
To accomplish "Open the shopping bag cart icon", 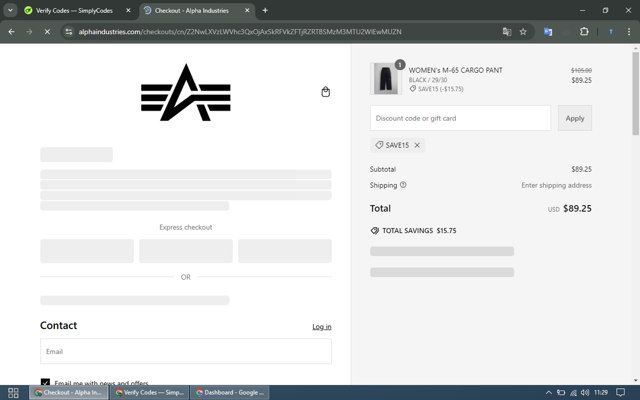I will (325, 92).
